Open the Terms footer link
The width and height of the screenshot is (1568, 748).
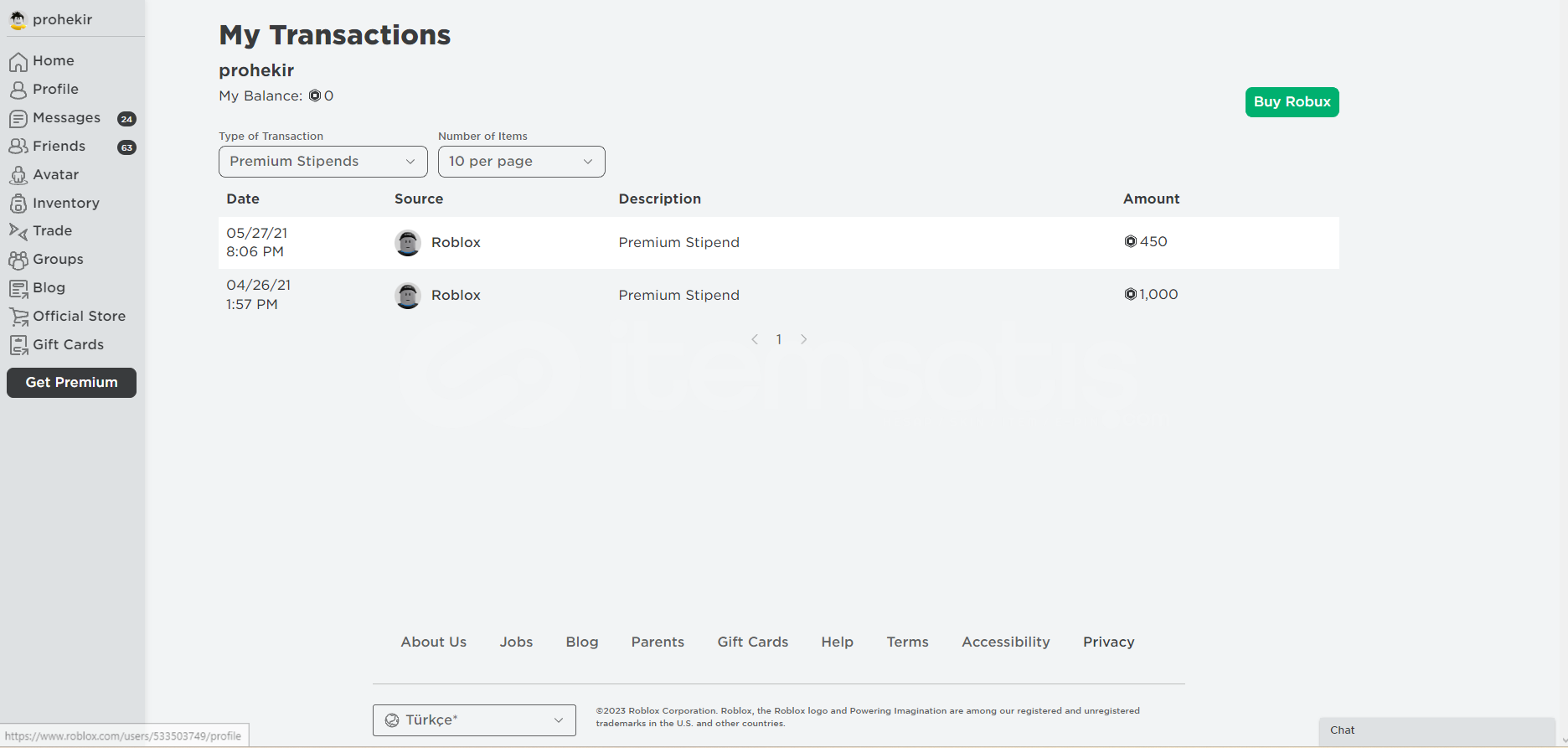click(908, 642)
